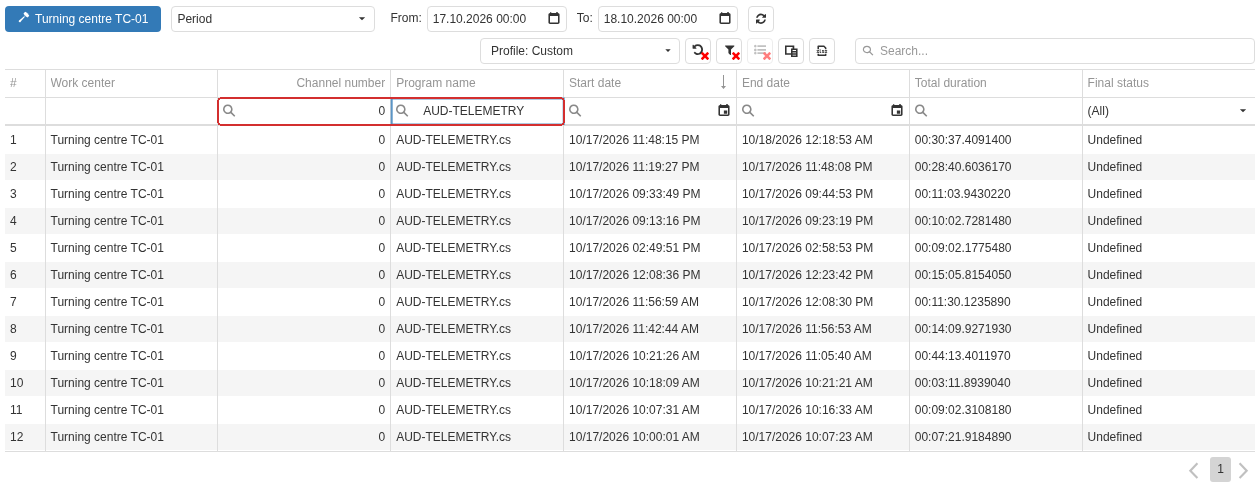
Task: Click Start date filter search icon
Action: [x=575, y=111]
